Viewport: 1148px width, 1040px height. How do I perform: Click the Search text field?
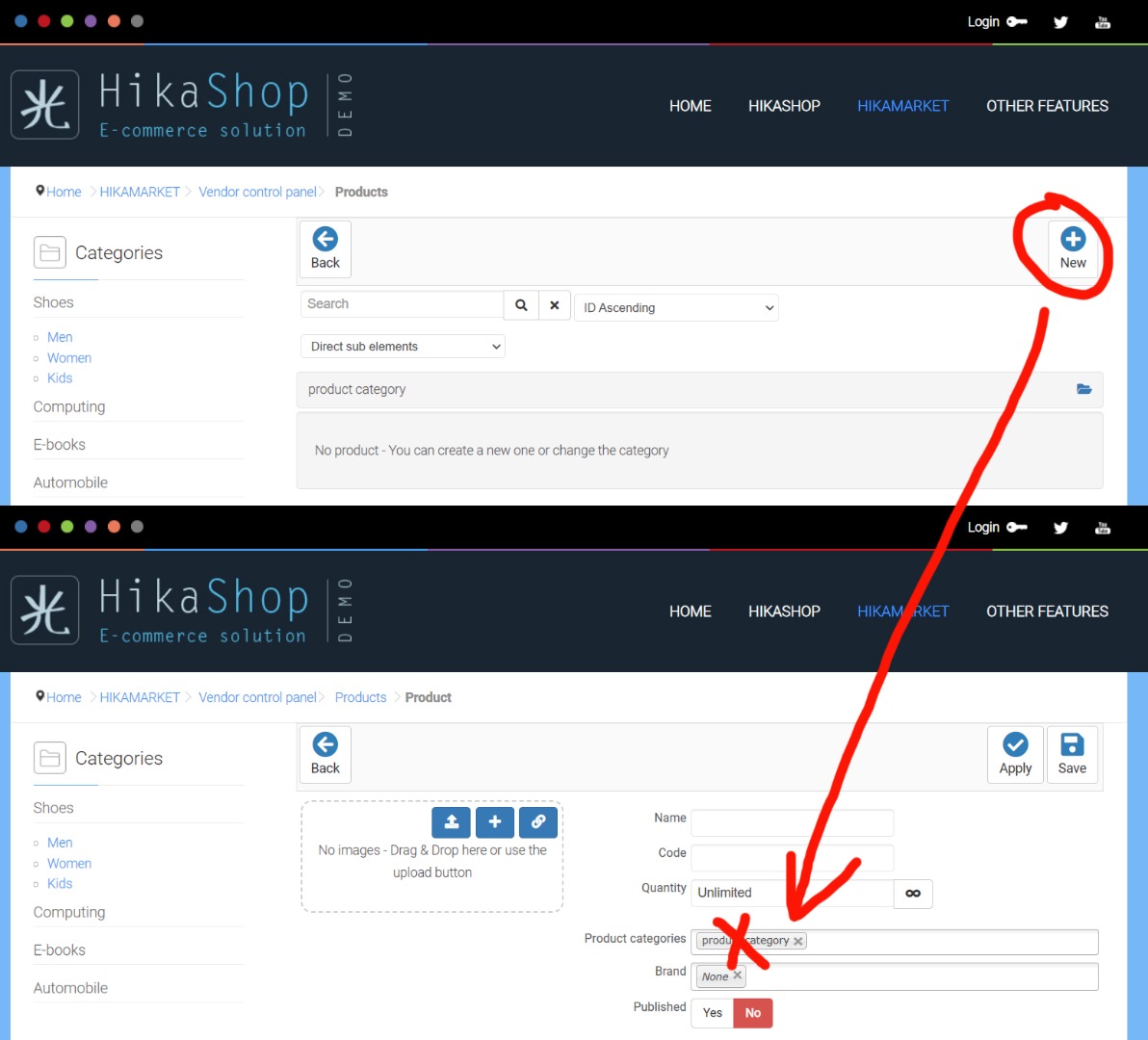click(402, 304)
